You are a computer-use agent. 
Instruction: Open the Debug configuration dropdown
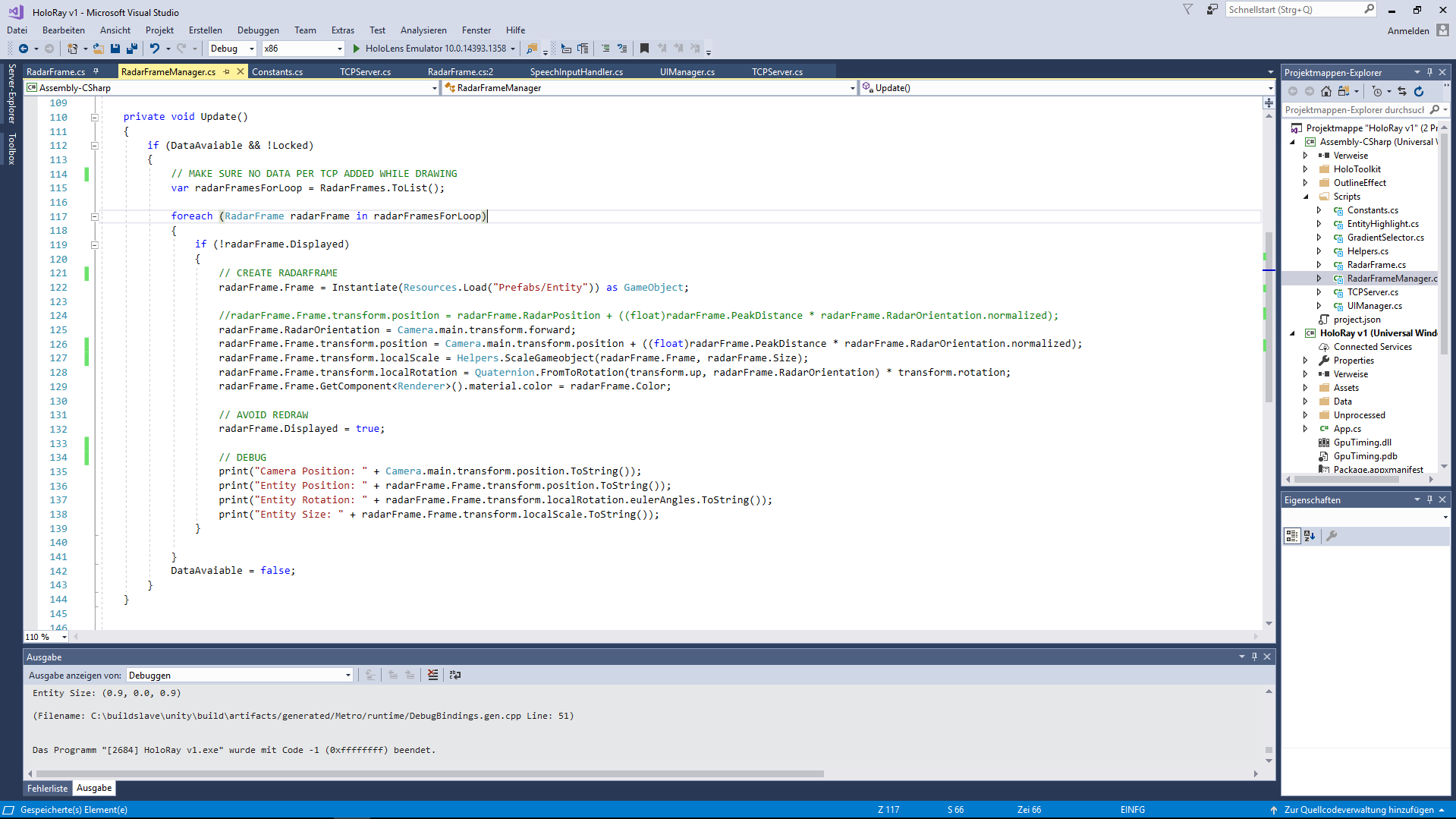click(x=232, y=49)
